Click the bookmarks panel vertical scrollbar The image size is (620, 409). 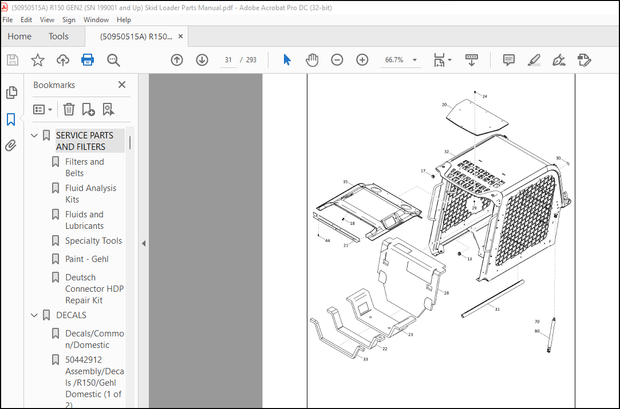(x=130, y=142)
